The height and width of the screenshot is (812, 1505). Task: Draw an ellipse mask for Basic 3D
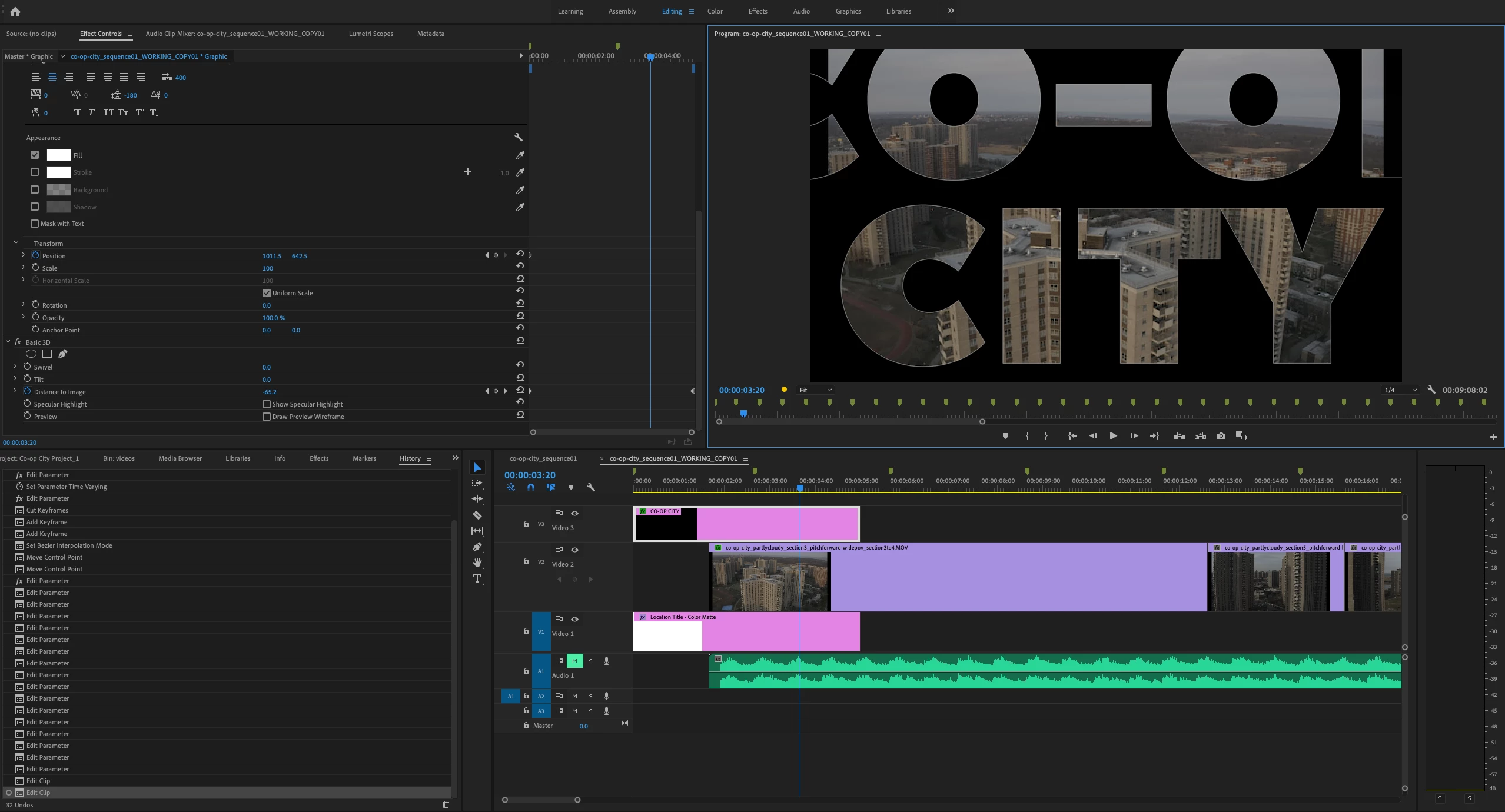tap(31, 354)
